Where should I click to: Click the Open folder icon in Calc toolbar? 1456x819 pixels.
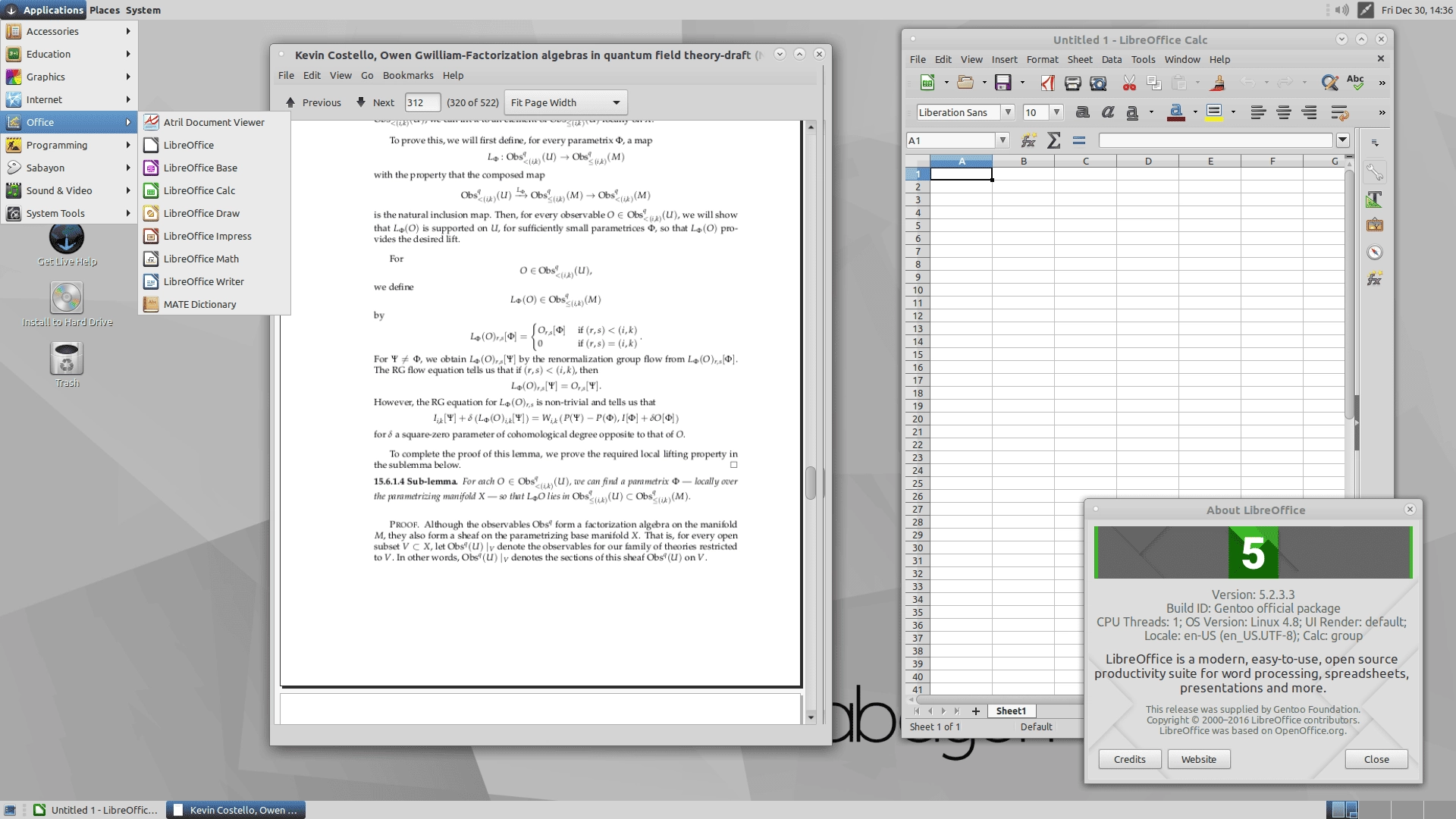tap(965, 83)
